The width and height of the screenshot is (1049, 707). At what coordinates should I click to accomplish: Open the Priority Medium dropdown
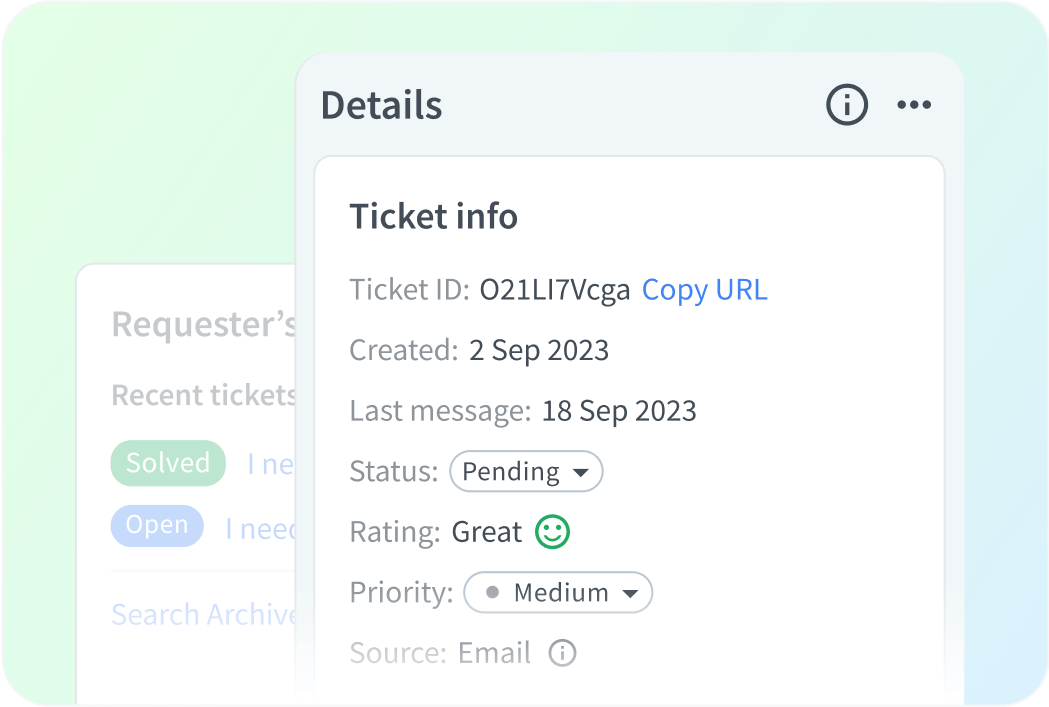pyautogui.click(x=557, y=592)
